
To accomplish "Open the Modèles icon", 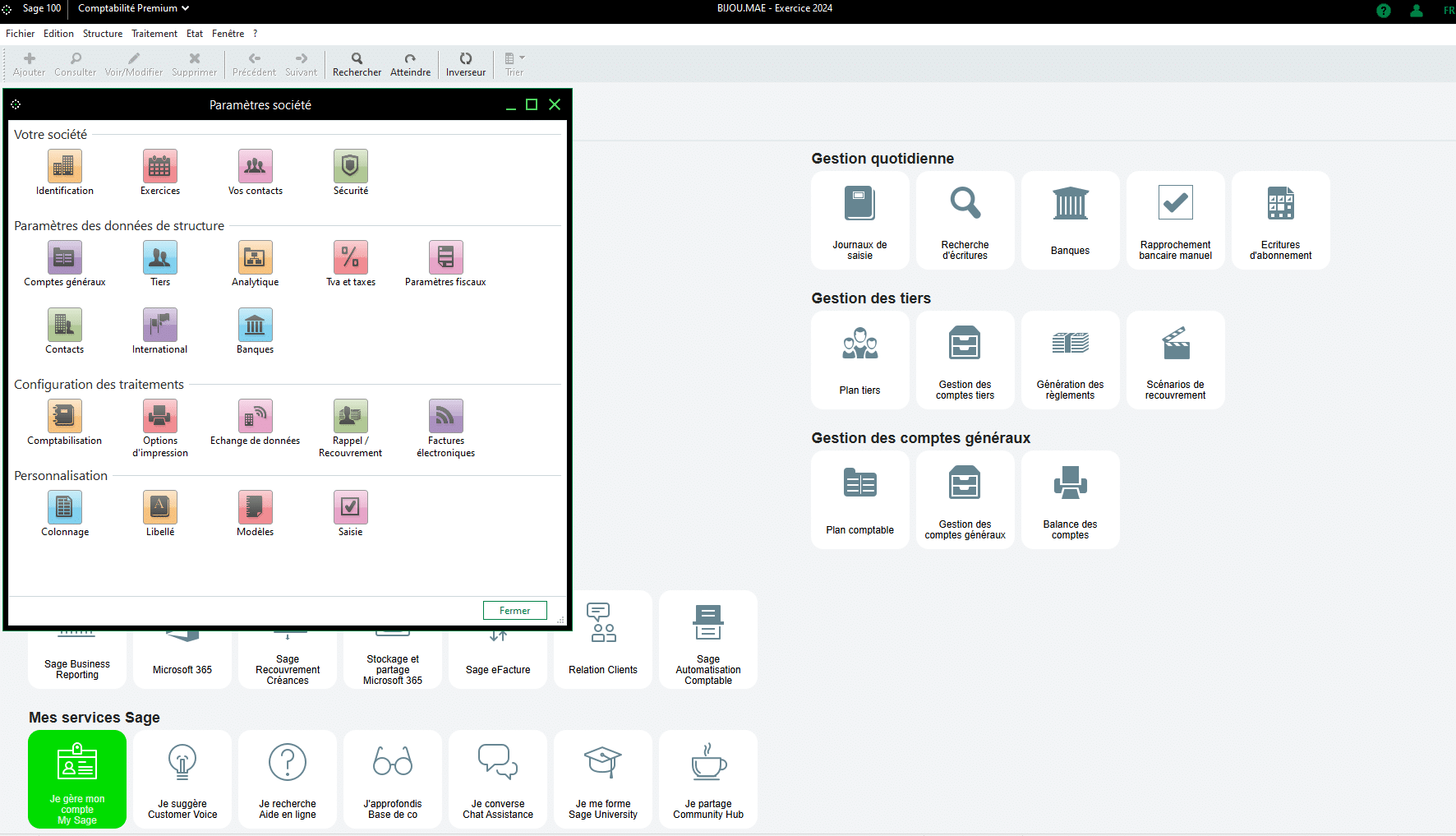I will (x=256, y=507).
